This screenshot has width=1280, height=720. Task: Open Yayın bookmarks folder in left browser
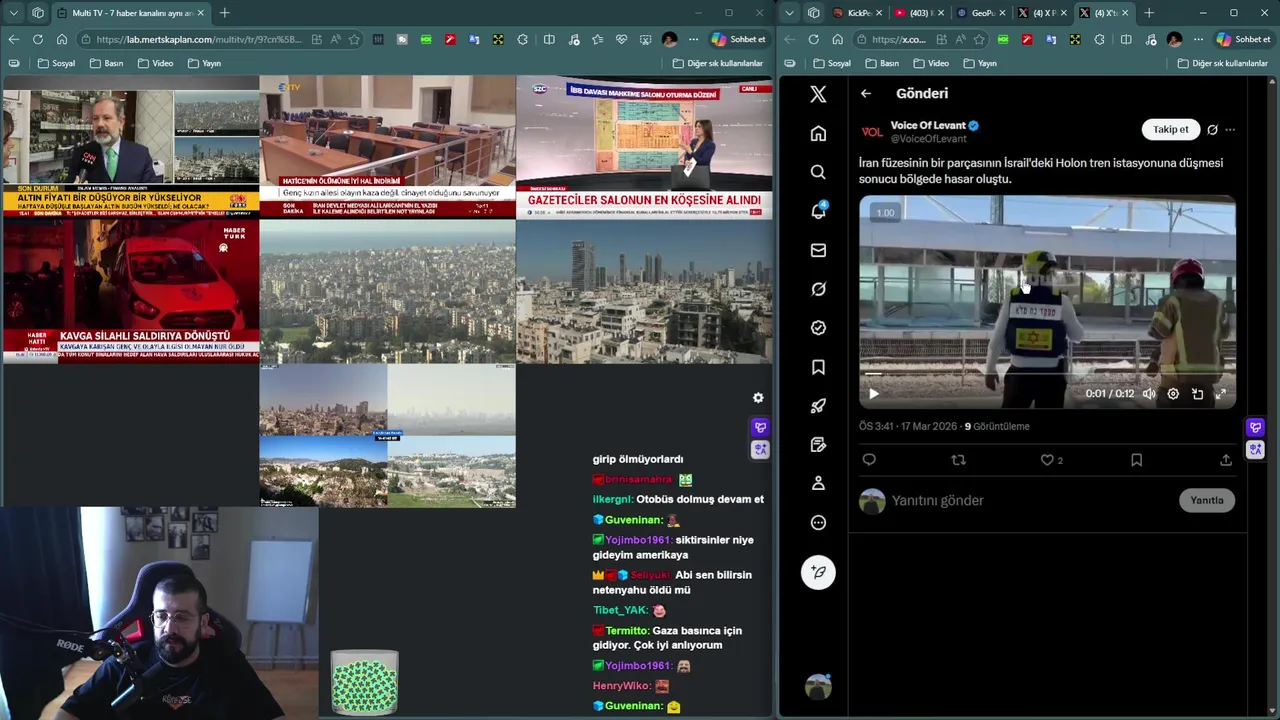click(203, 63)
